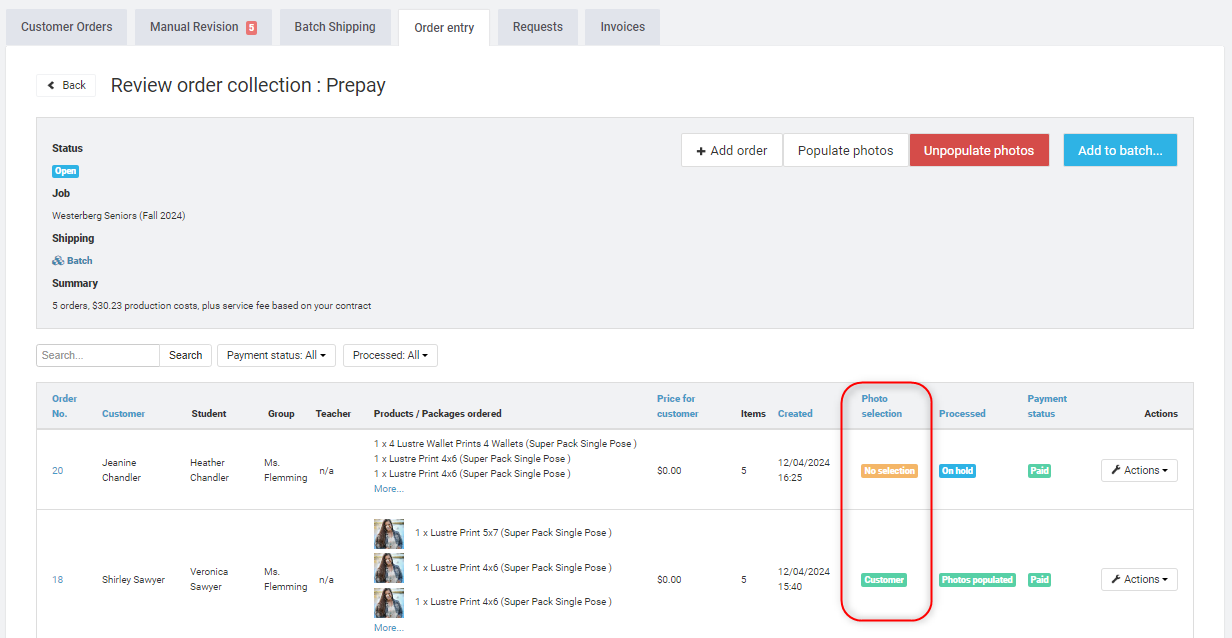Click the order summary production costs text

pyautogui.click(x=211, y=305)
